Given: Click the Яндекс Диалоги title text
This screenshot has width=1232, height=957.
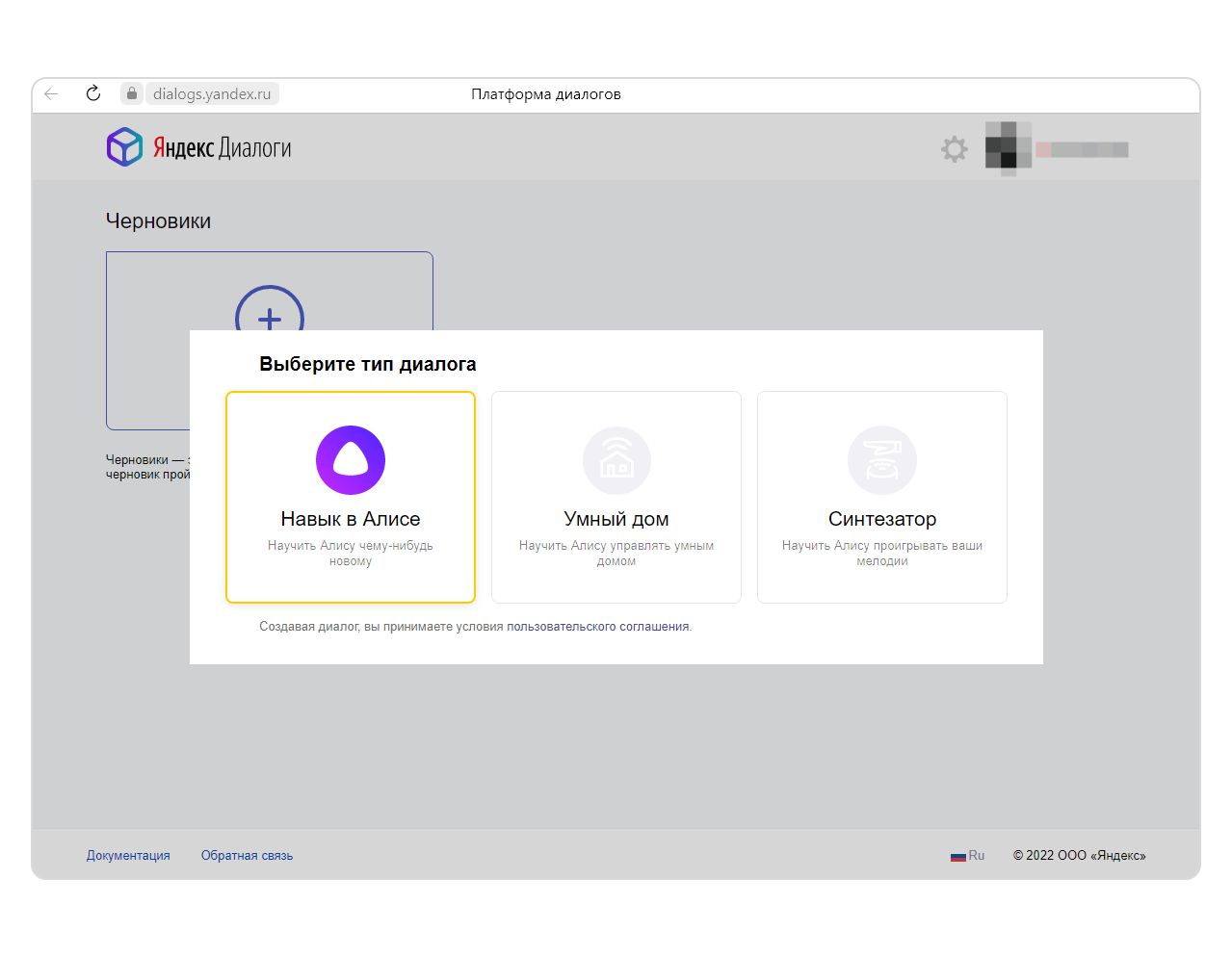Looking at the screenshot, I should click(223, 147).
